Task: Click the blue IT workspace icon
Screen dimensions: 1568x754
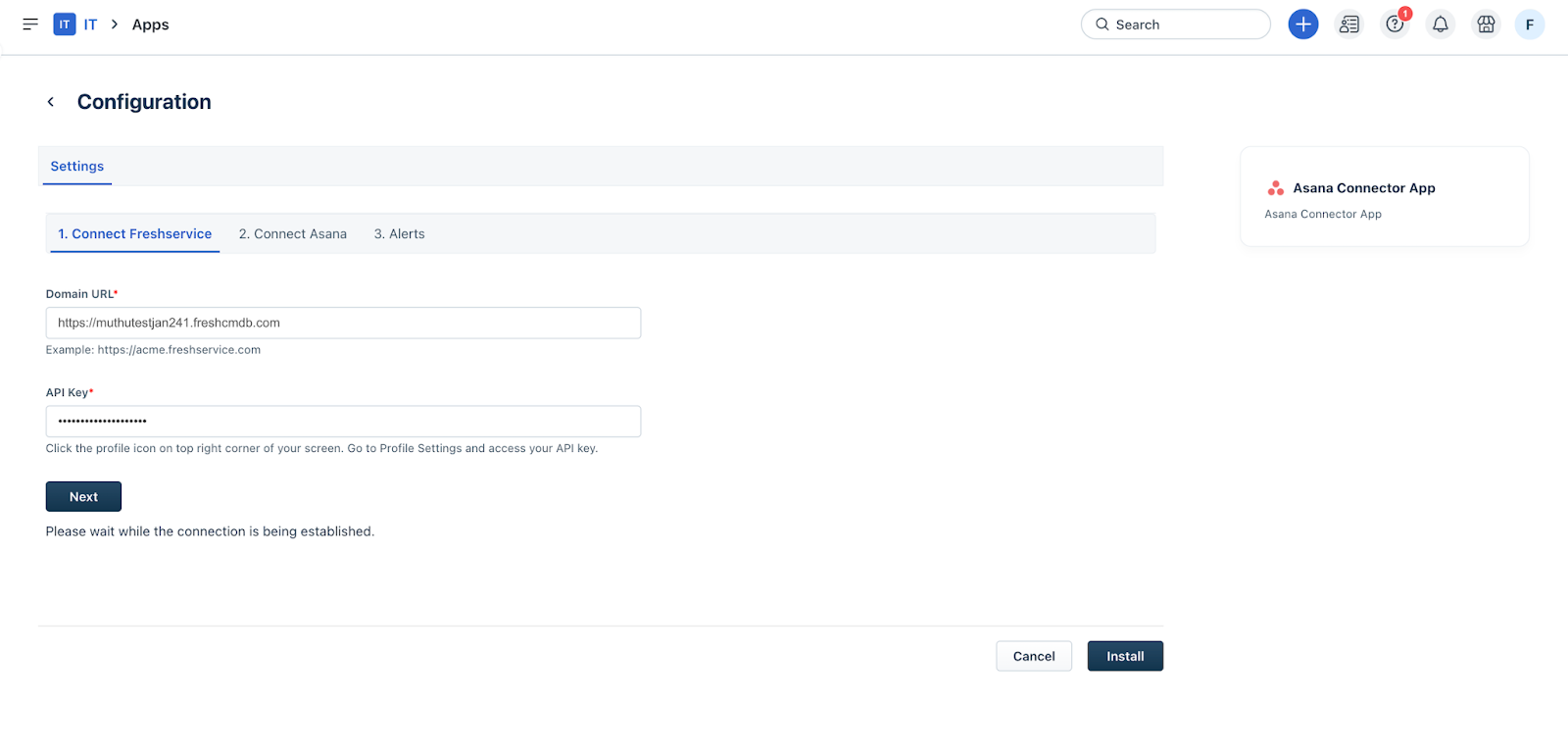Action: (x=65, y=25)
